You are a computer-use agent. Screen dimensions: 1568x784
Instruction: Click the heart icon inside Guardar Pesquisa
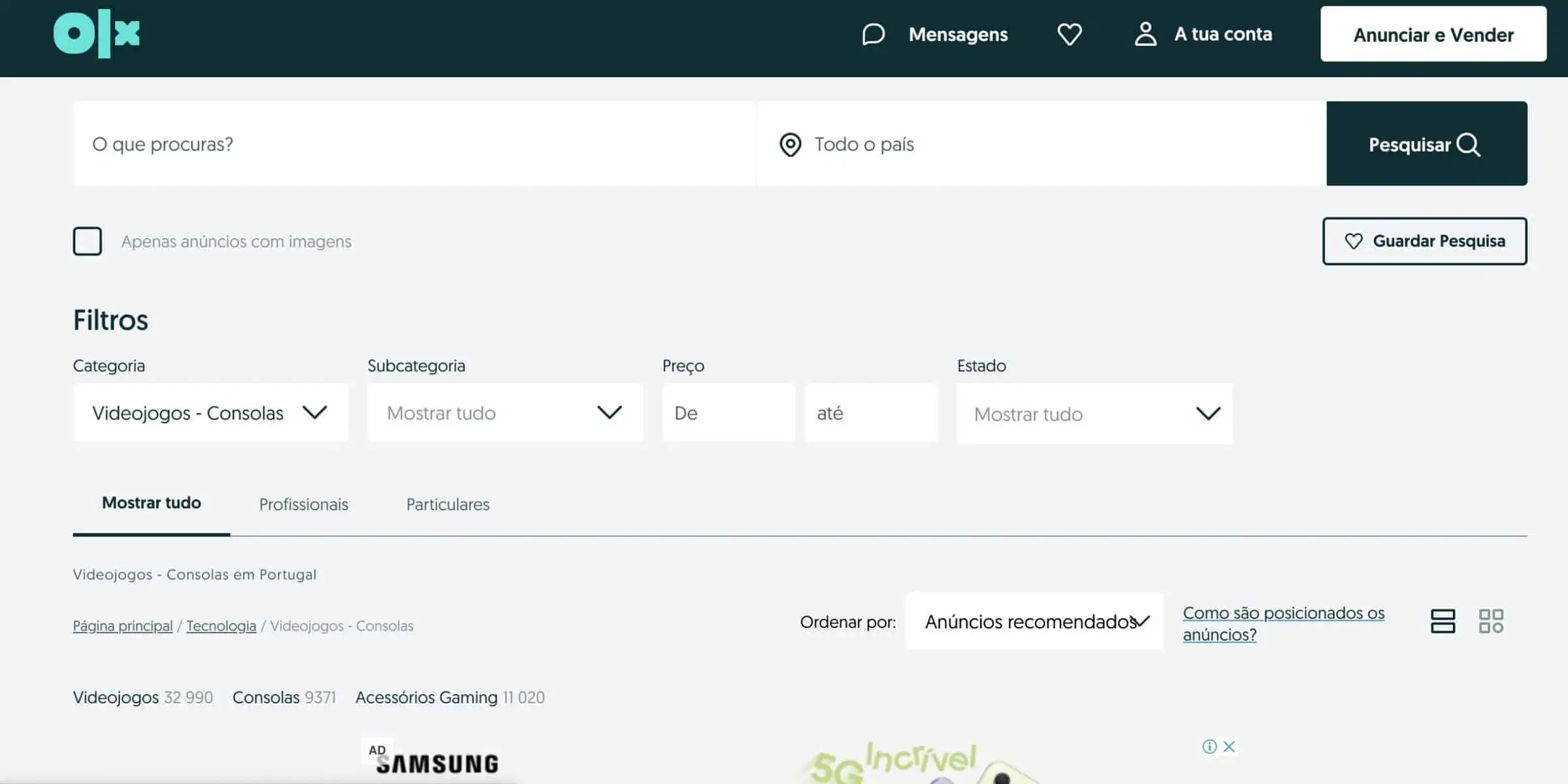[1354, 241]
